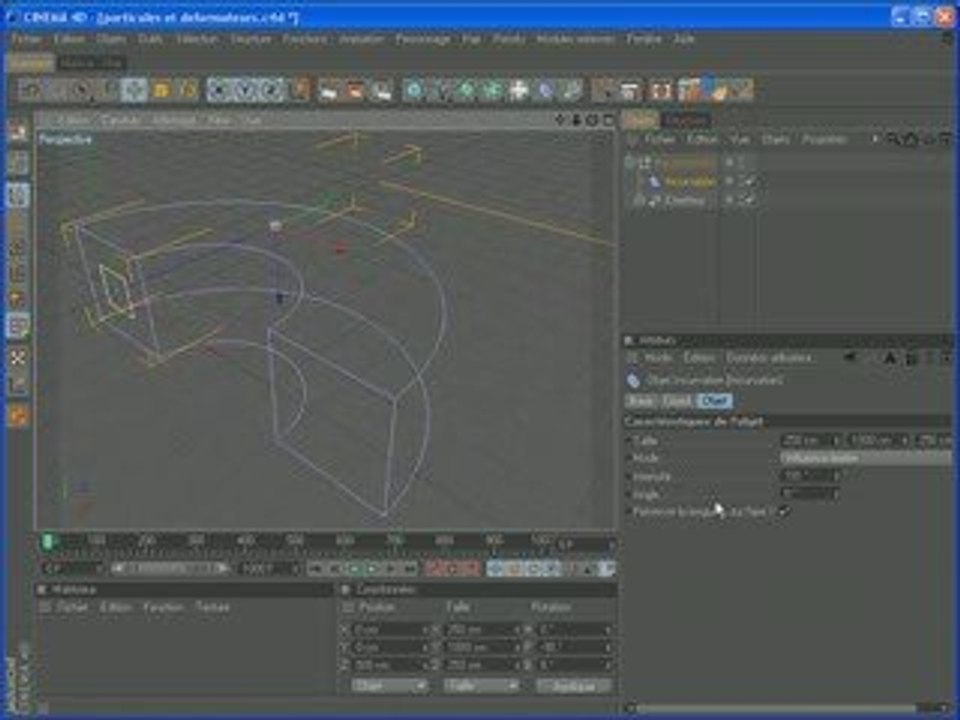Open the Taille dropdown in Coordonnées panel

tap(482, 686)
